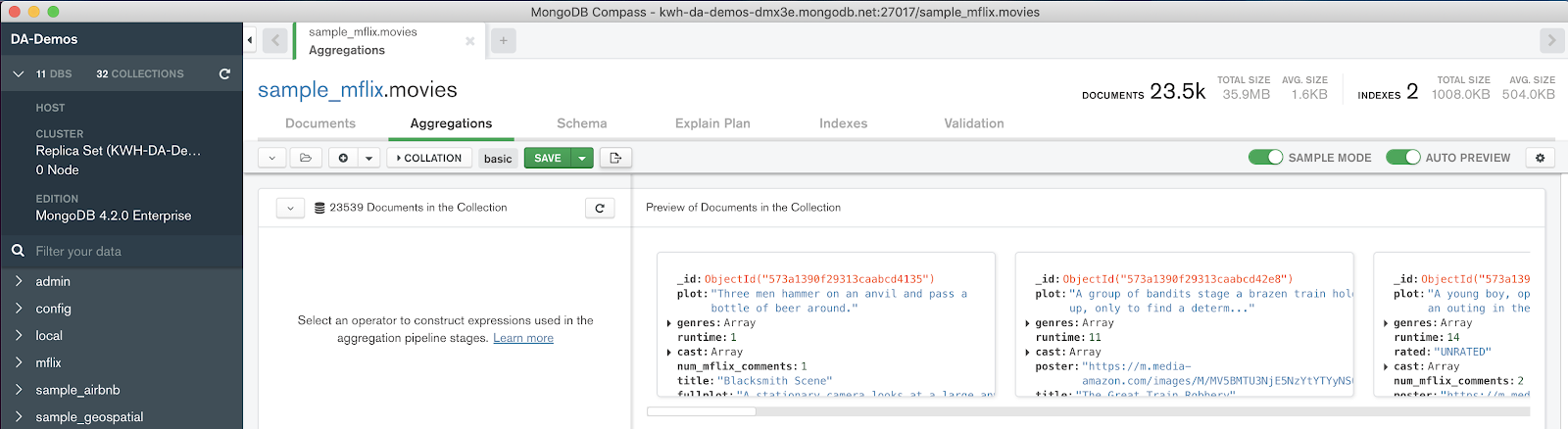Export pipeline to language icon
1568x429 pixels.
[615, 158]
